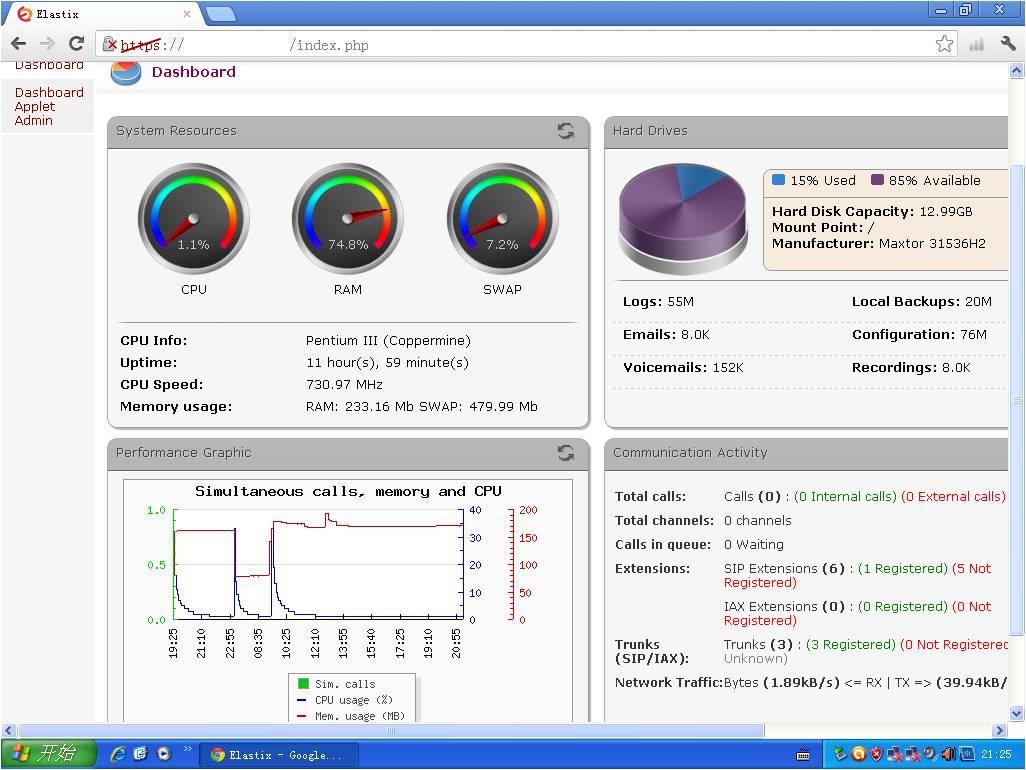The image size is (1026, 770).
Task: Click the horizontal scrollbar left arrow
Action: (x=8, y=730)
